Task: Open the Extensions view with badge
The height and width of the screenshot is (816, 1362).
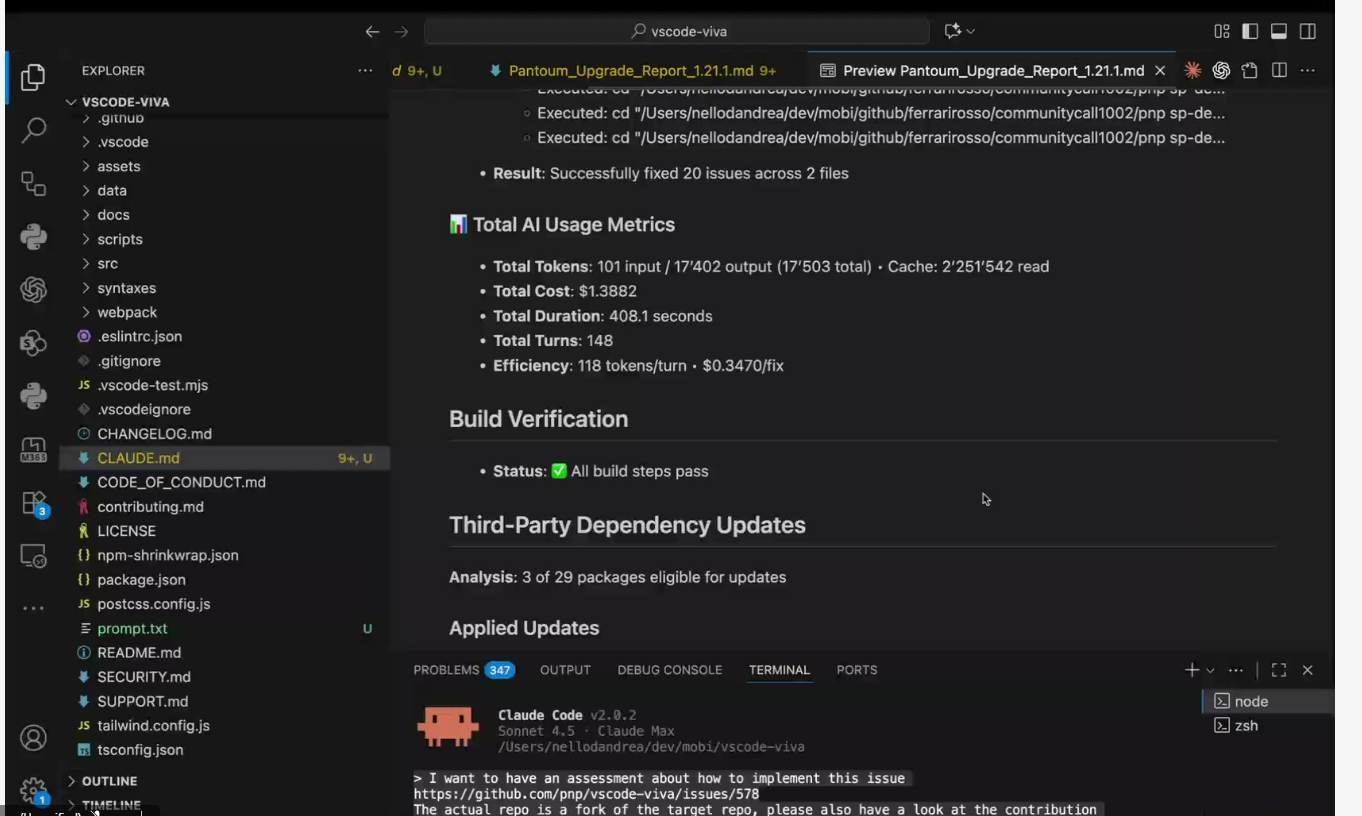Action: click(x=33, y=502)
